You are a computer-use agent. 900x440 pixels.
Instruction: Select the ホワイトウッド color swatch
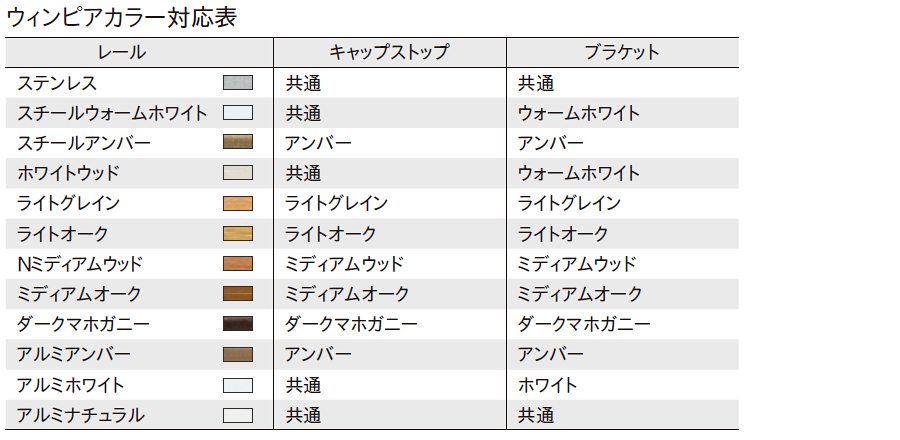tap(238, 173)
